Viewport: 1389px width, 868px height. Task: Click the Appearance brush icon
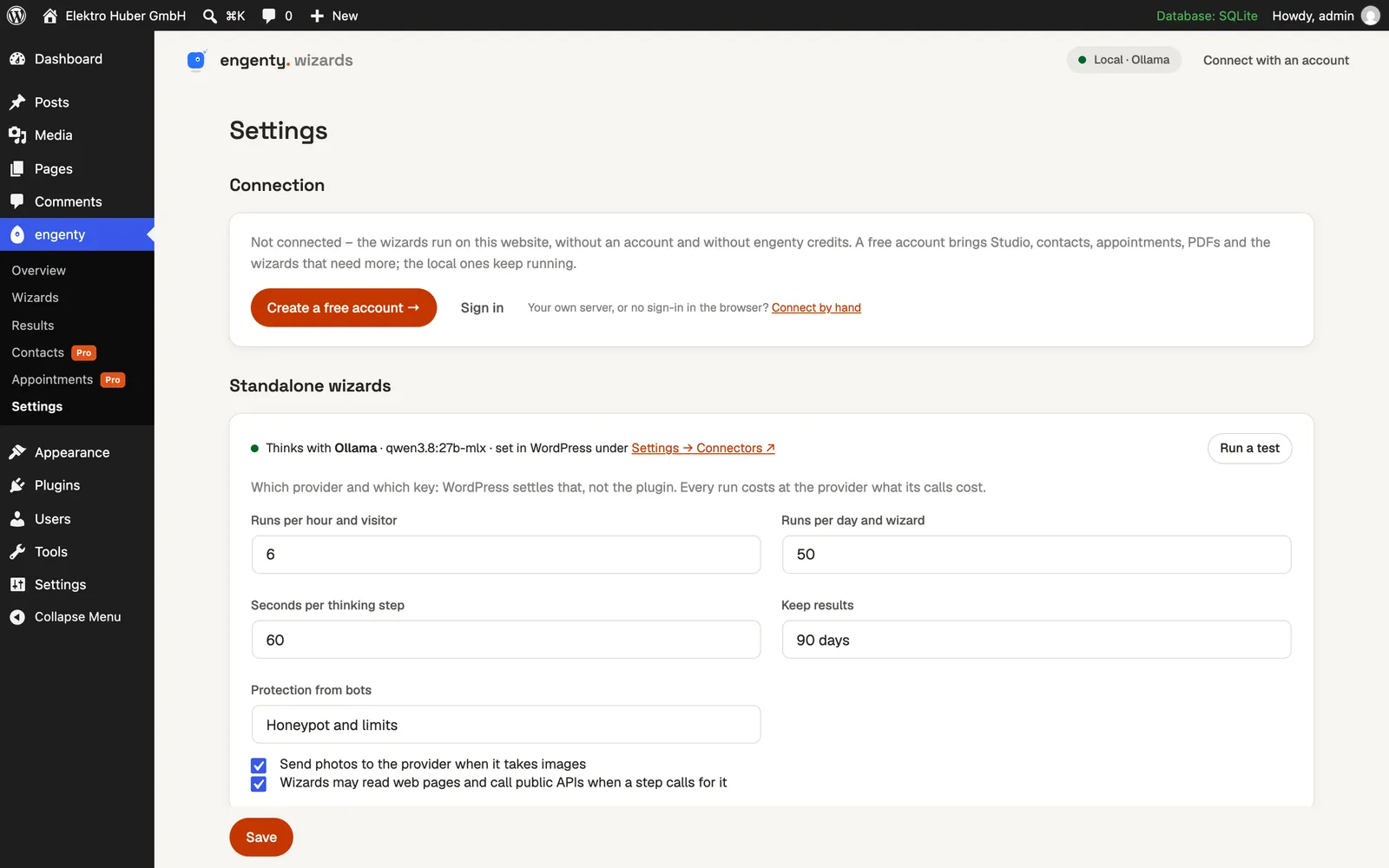point(17,452)
